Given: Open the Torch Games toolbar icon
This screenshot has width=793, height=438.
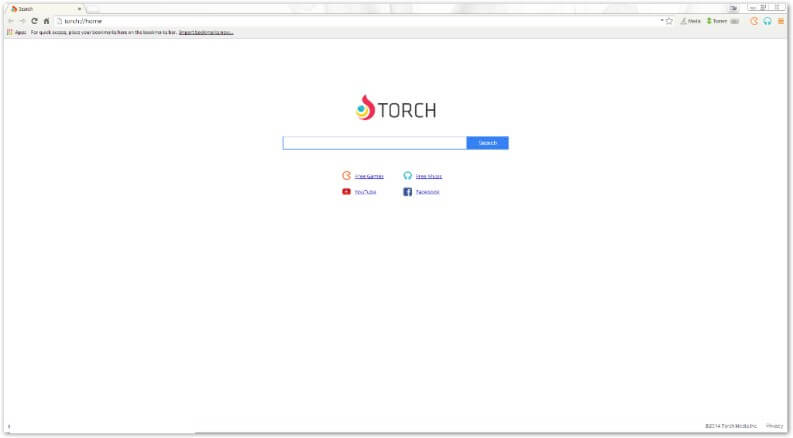Looking at the screenshot, I should click(x=754, y=21).
